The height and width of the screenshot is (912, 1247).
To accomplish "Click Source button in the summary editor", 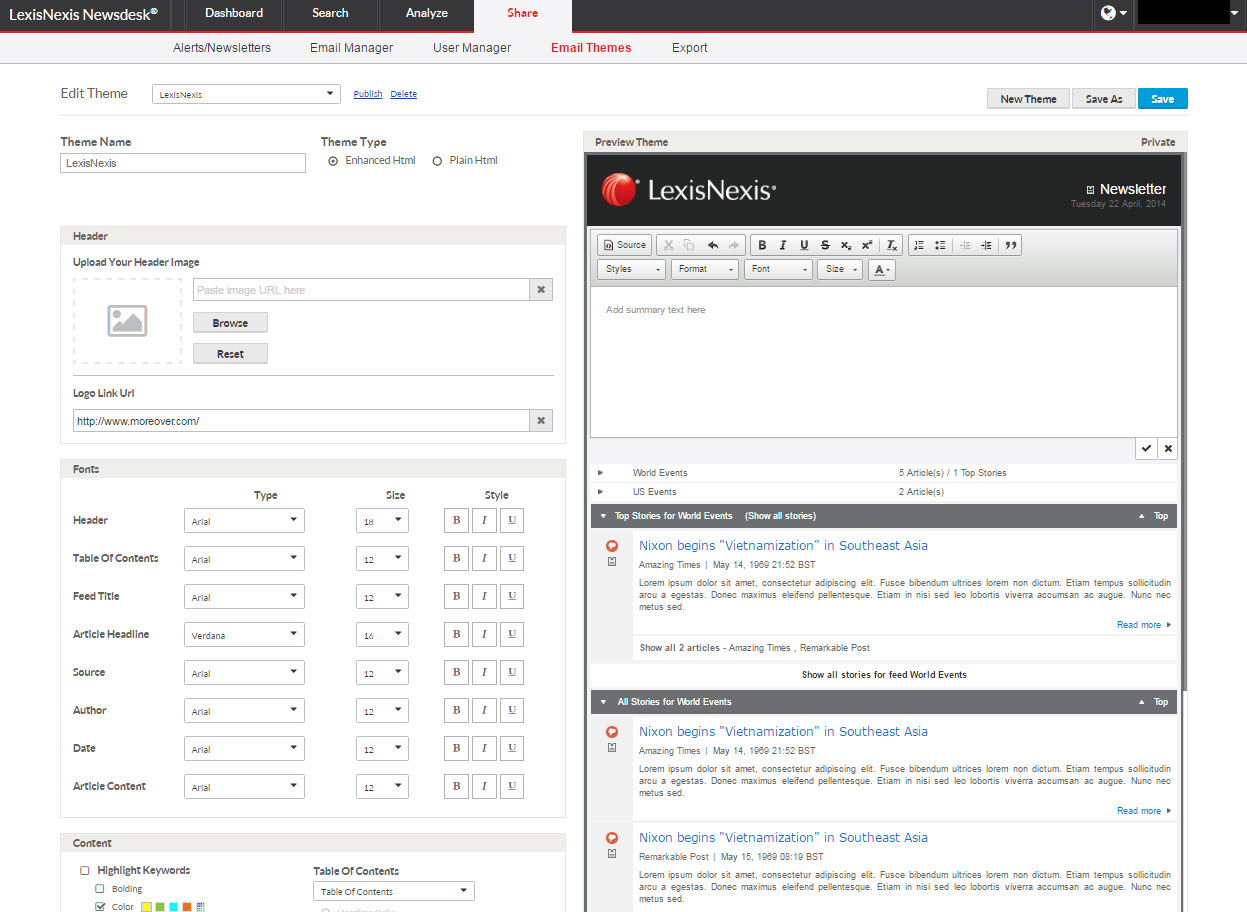I will pos(625,245).
